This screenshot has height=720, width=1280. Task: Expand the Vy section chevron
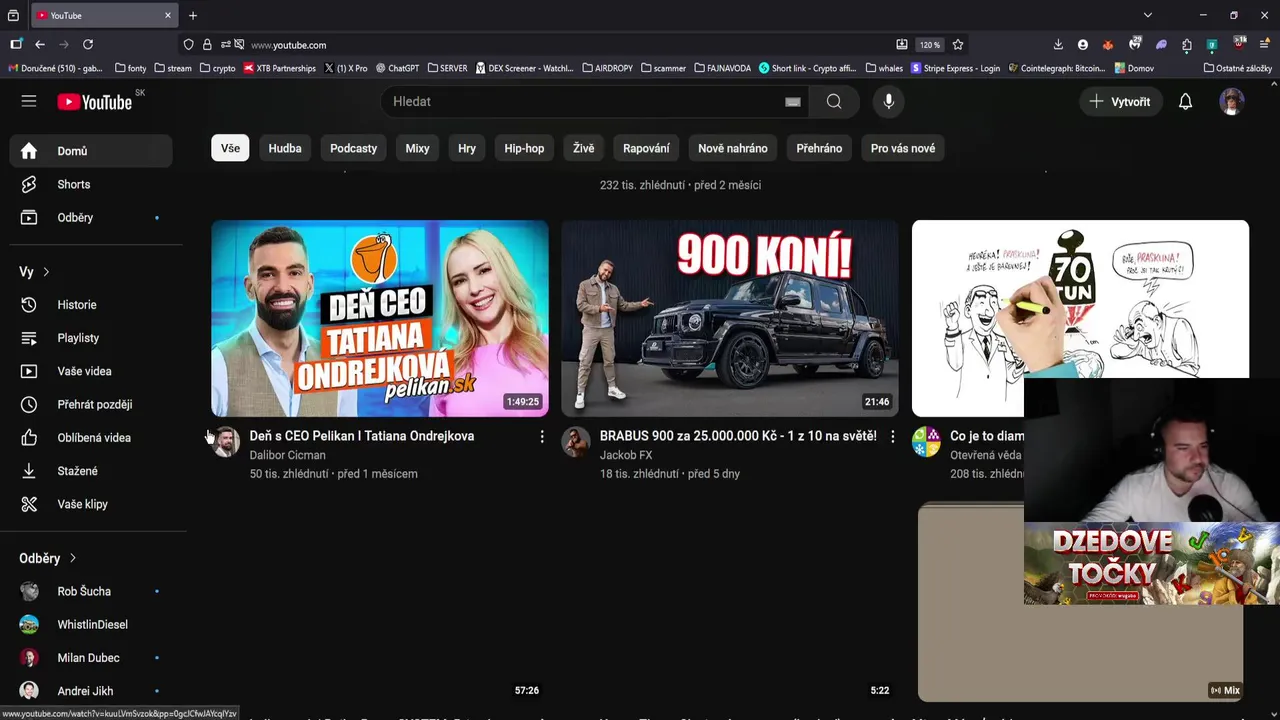pyautogui.click(x=46, y=272)
